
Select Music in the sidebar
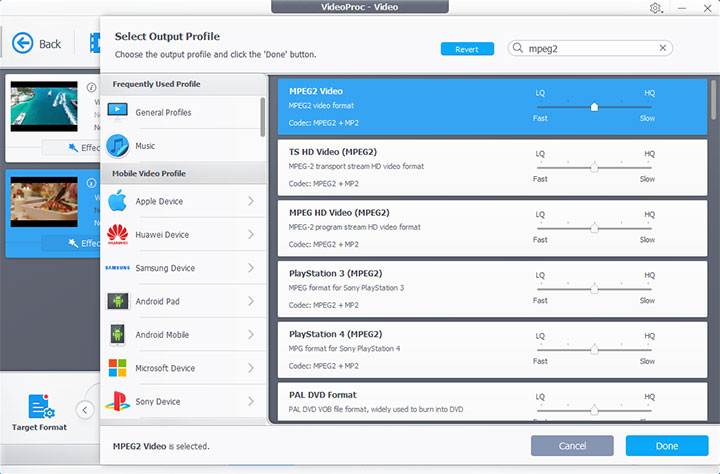(x=181, y=146)
